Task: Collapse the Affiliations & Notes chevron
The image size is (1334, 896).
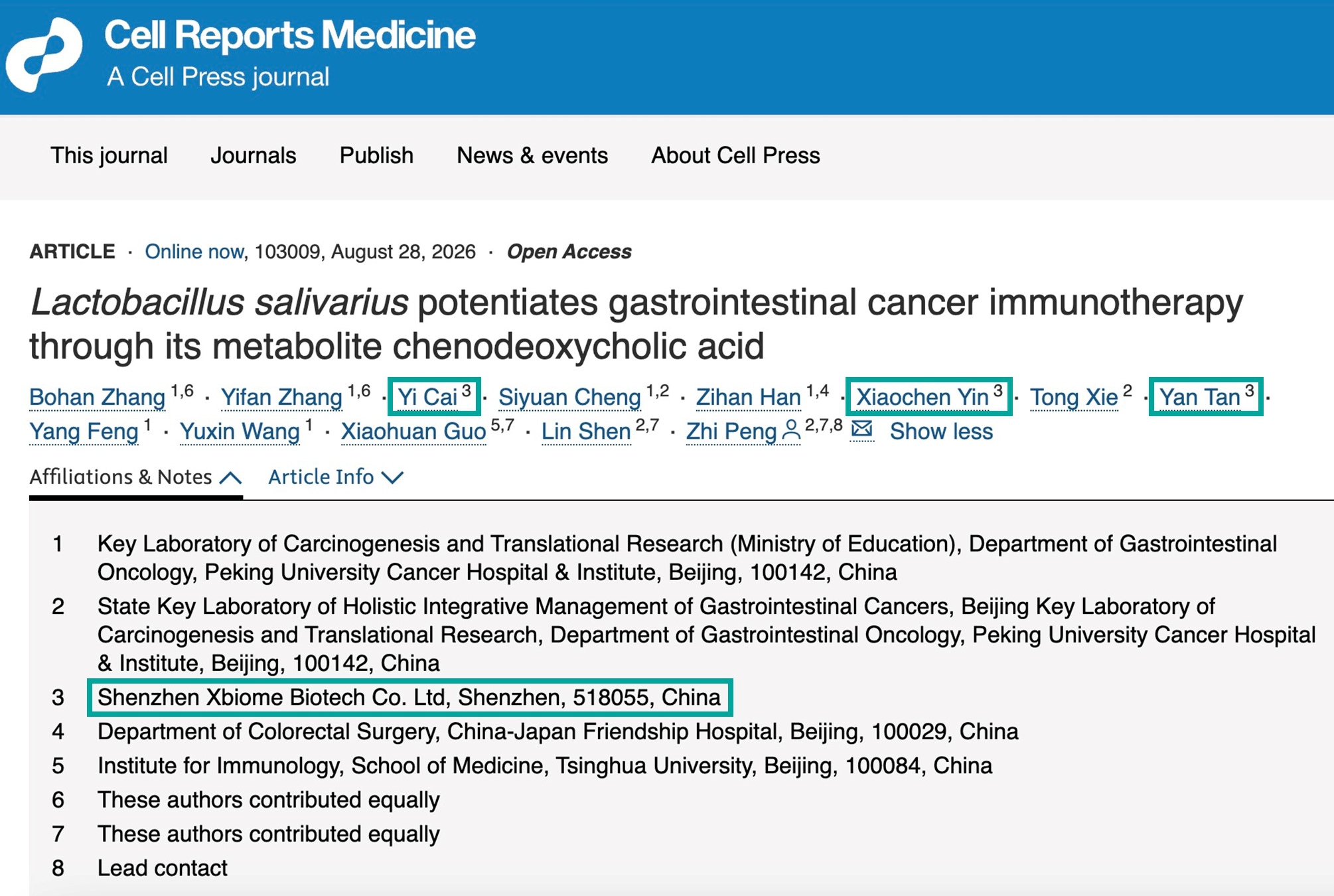Action: [230, 477]
